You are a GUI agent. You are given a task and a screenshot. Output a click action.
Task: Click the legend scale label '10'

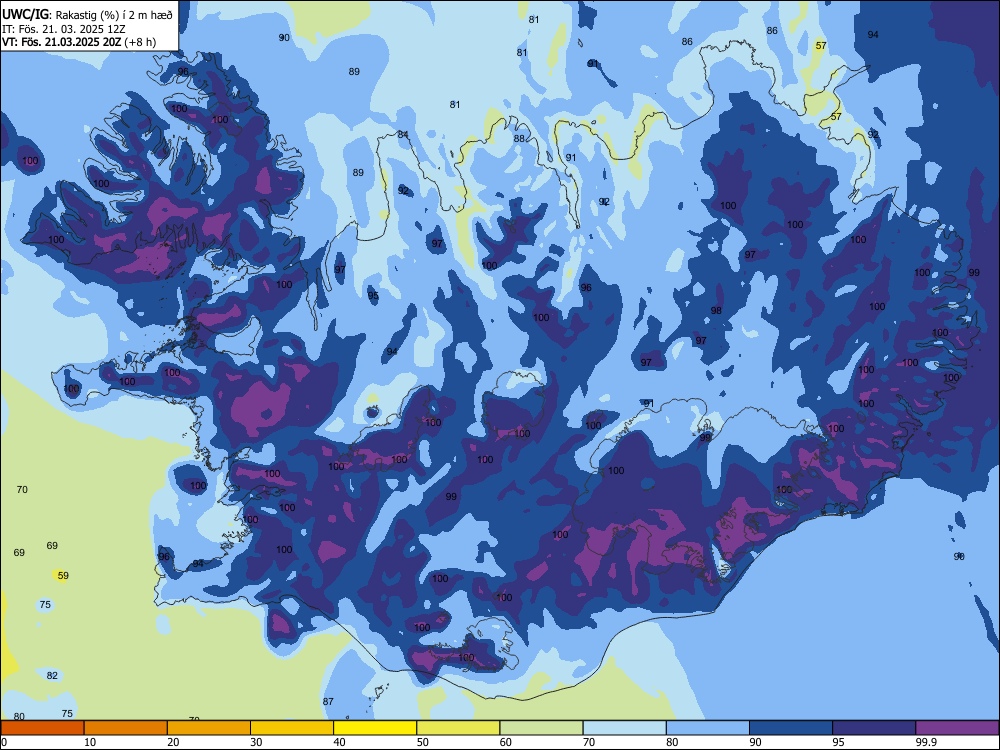coord(90,742)
